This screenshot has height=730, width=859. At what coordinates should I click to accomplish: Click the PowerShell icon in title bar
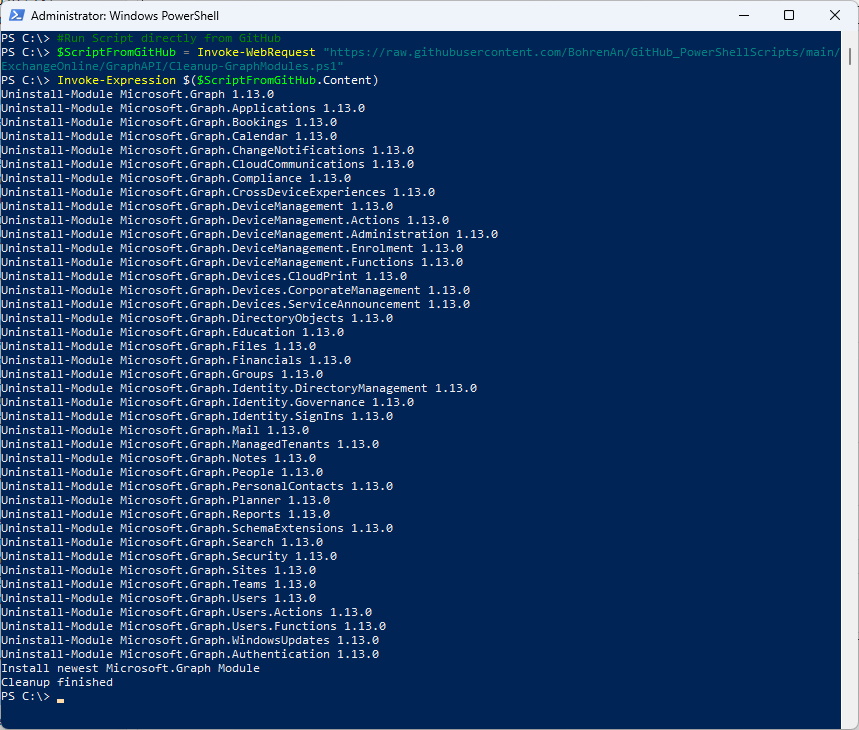[x=16, y=15]
